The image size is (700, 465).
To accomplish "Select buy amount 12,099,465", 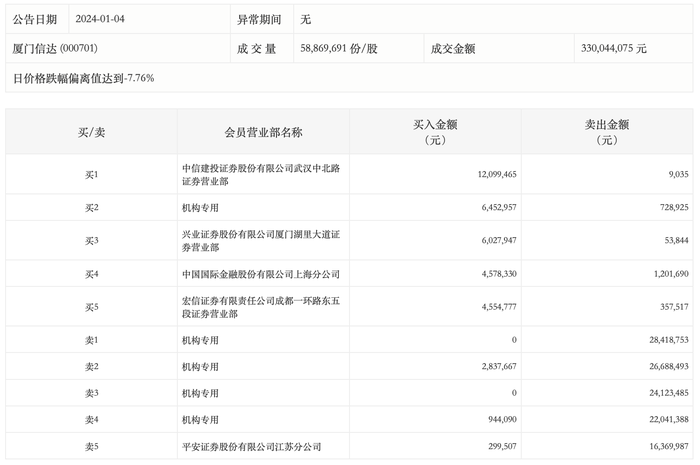I will (x=497, y=174).
